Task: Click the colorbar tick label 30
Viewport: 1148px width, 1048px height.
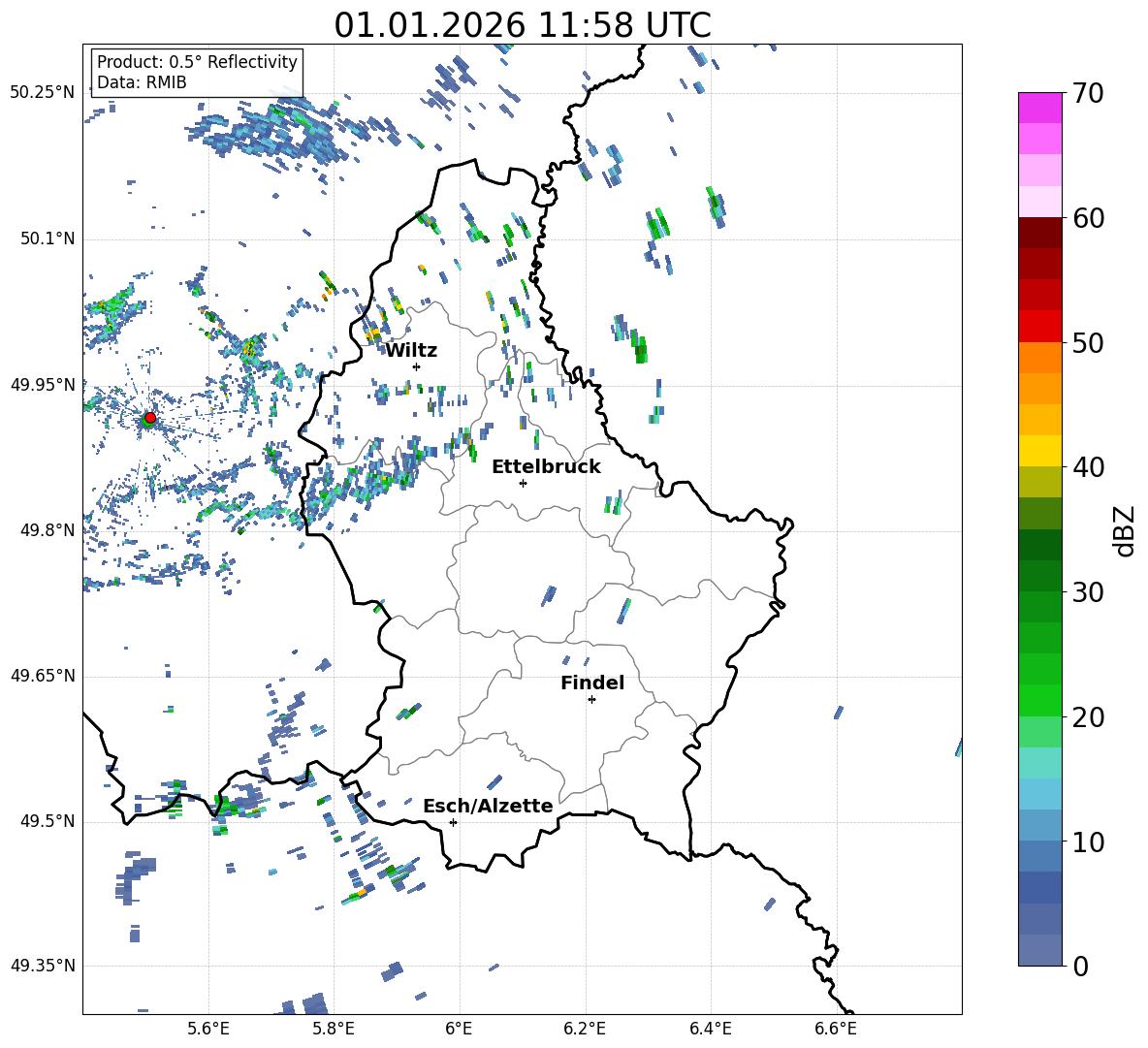Action: point(1088,592)
